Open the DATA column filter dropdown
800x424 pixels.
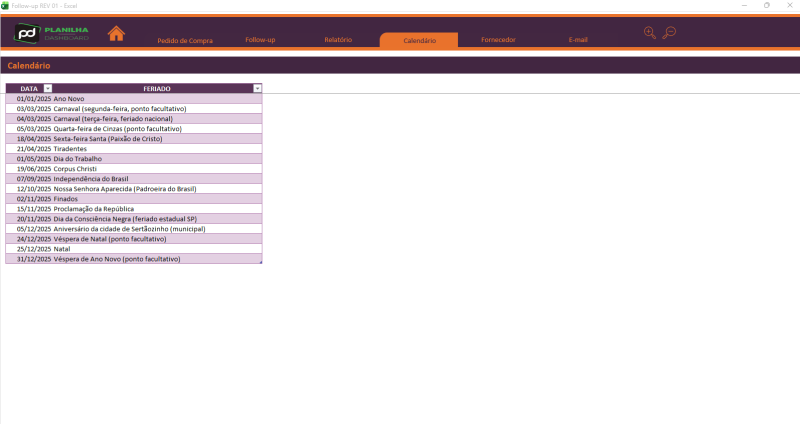(x=47, y=88)
